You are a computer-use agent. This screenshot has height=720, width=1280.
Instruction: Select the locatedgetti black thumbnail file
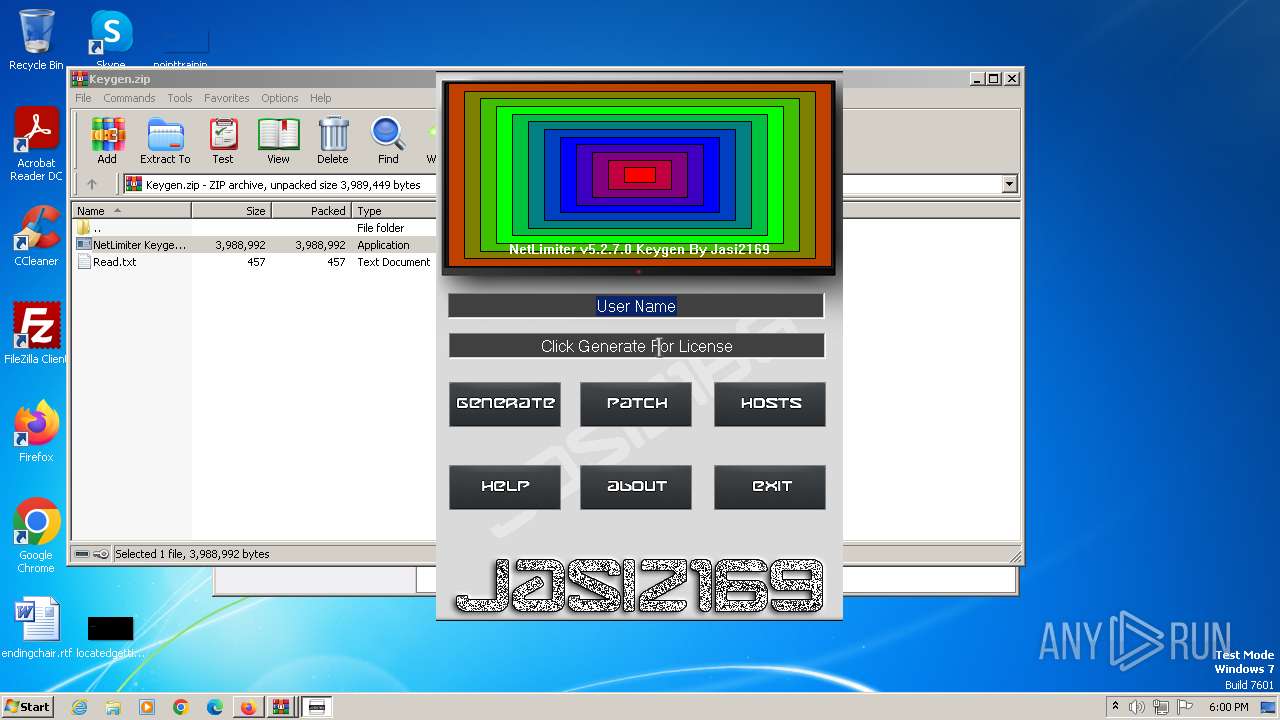point(110,636)
